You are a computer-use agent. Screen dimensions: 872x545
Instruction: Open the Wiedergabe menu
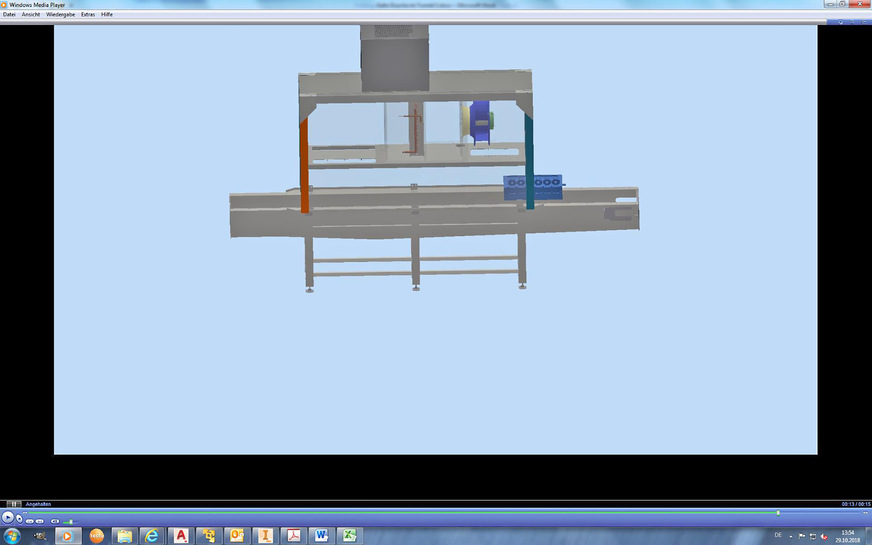[60, 15]
